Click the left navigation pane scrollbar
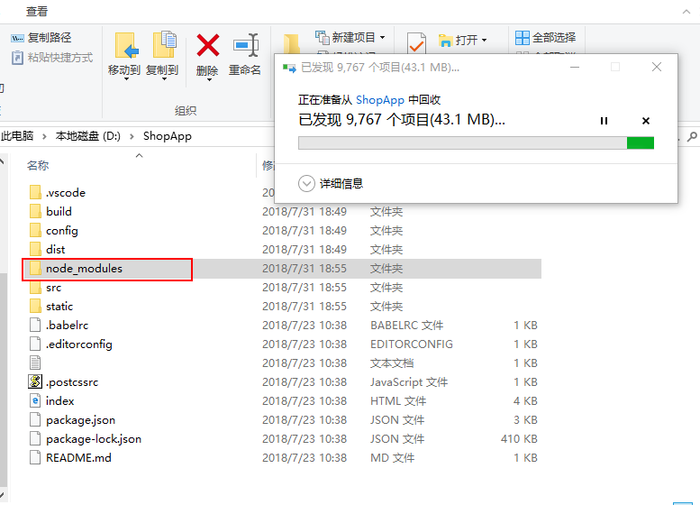 pyautogui.click(x=4, y=380)
